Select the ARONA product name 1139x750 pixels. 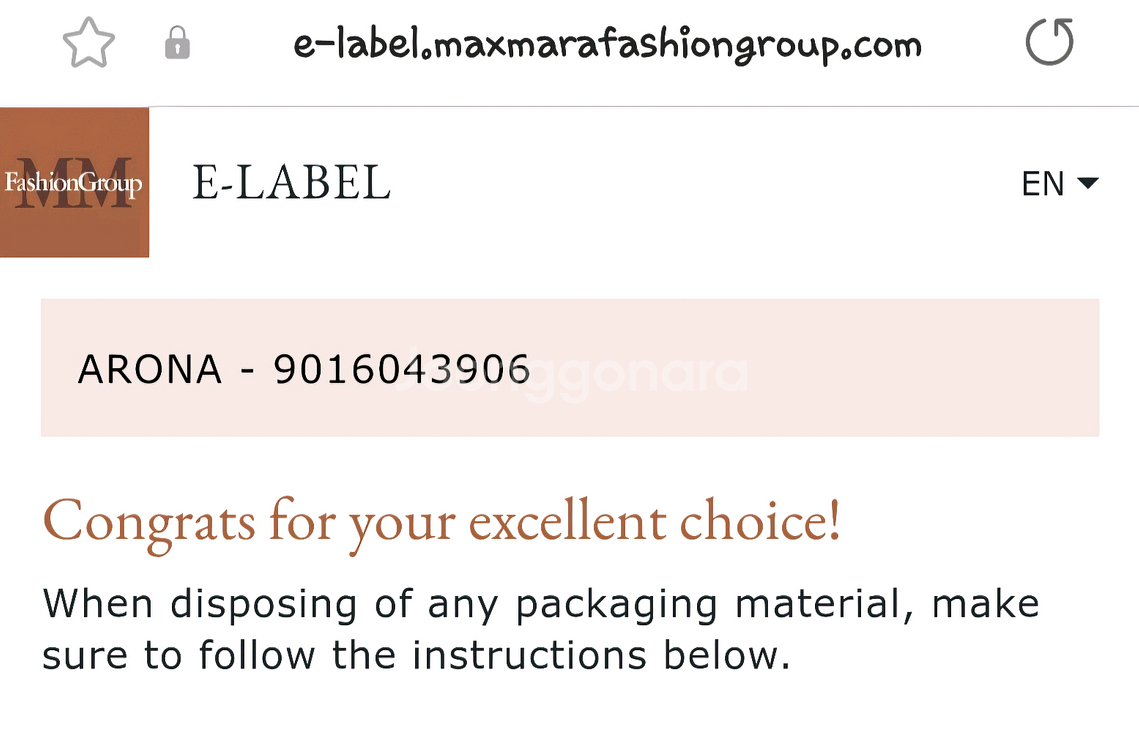tap(150, 370)
